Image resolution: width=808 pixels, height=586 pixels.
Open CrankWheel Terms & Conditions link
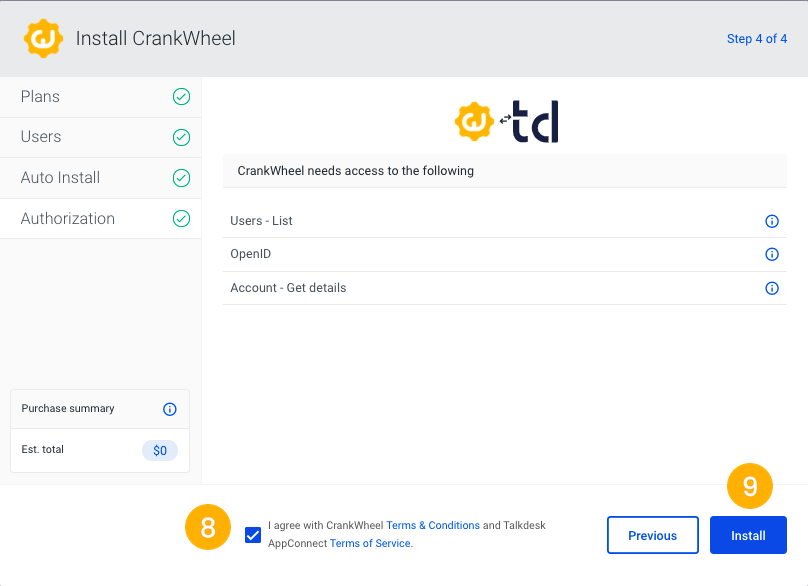point(433,525)
